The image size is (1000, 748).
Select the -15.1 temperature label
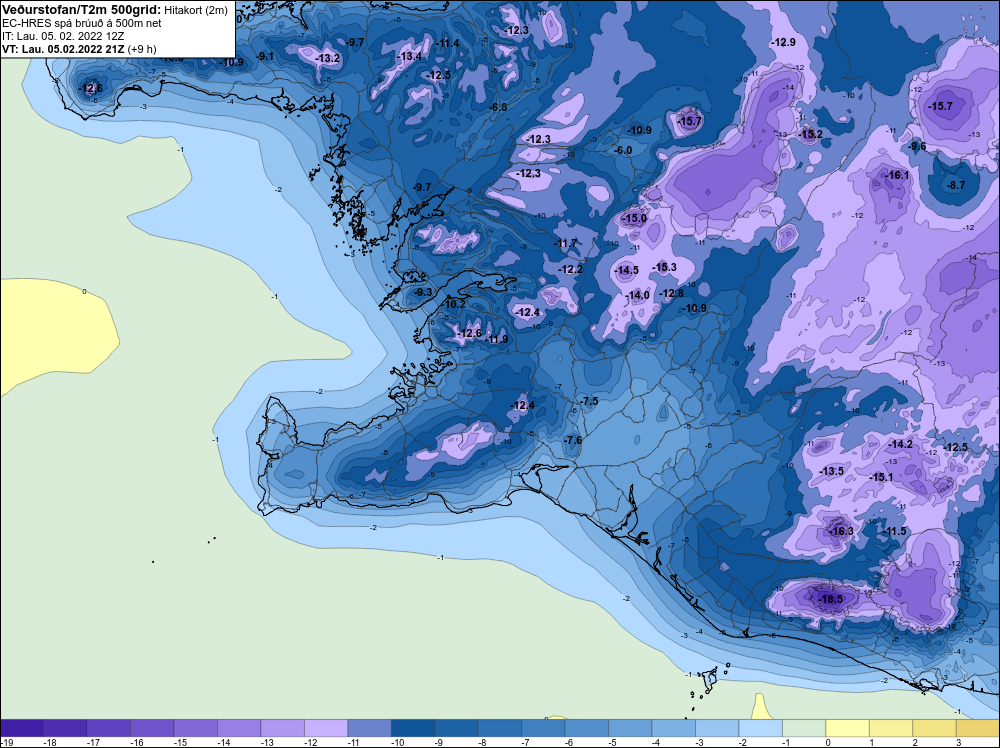(881, 477)
